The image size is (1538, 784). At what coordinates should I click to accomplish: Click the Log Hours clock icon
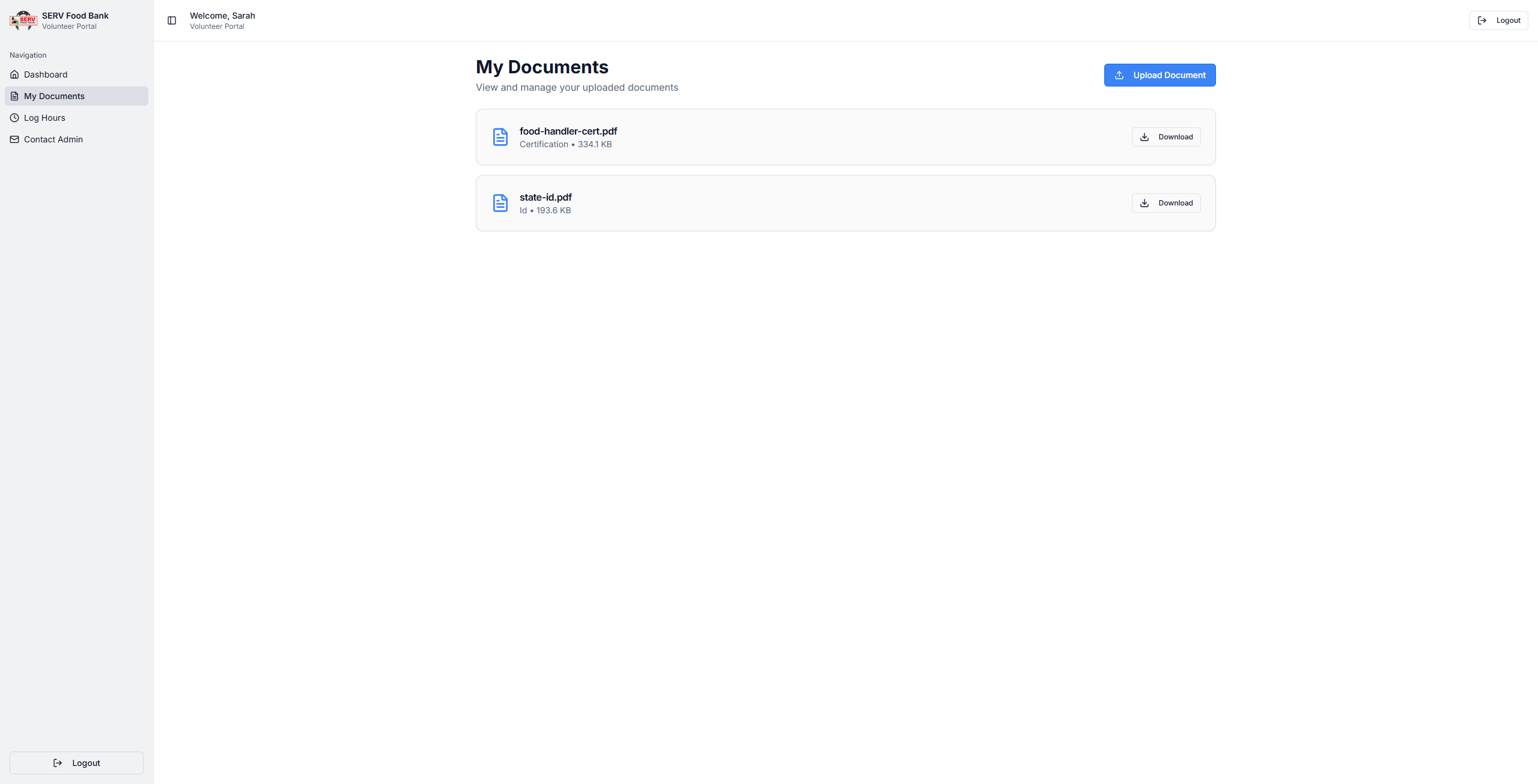pos(14,118)
